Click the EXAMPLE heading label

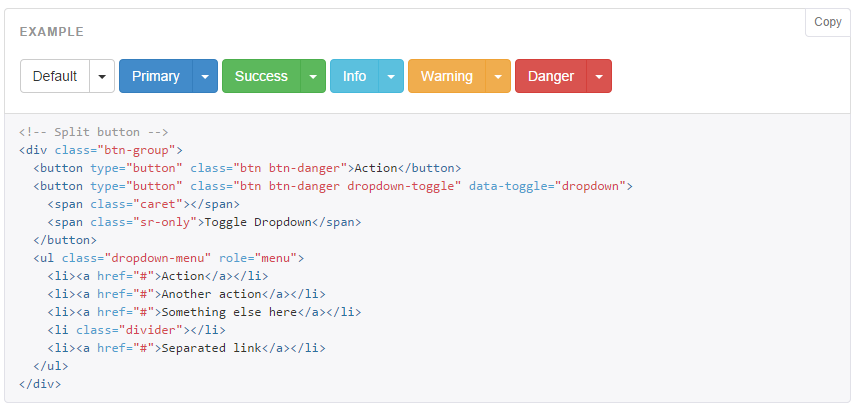[52, 32]
